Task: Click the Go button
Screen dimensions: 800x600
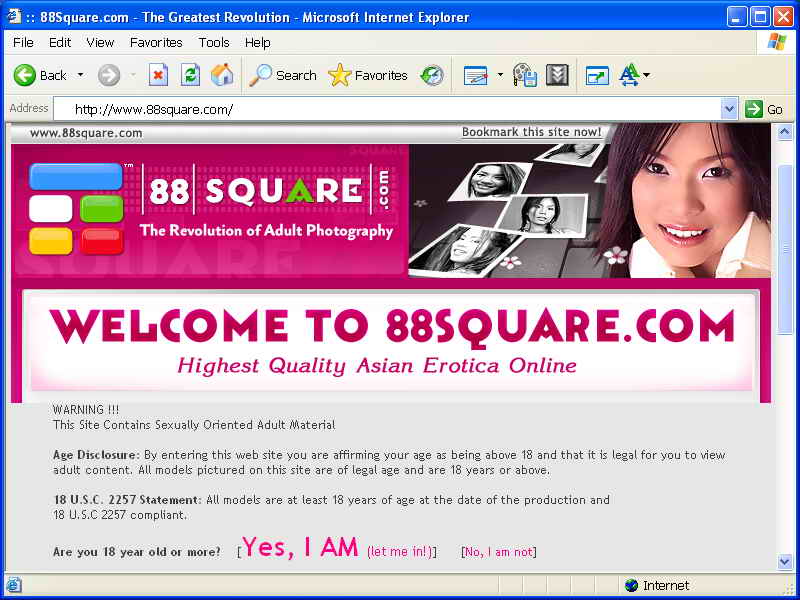Action: point(764,109)
